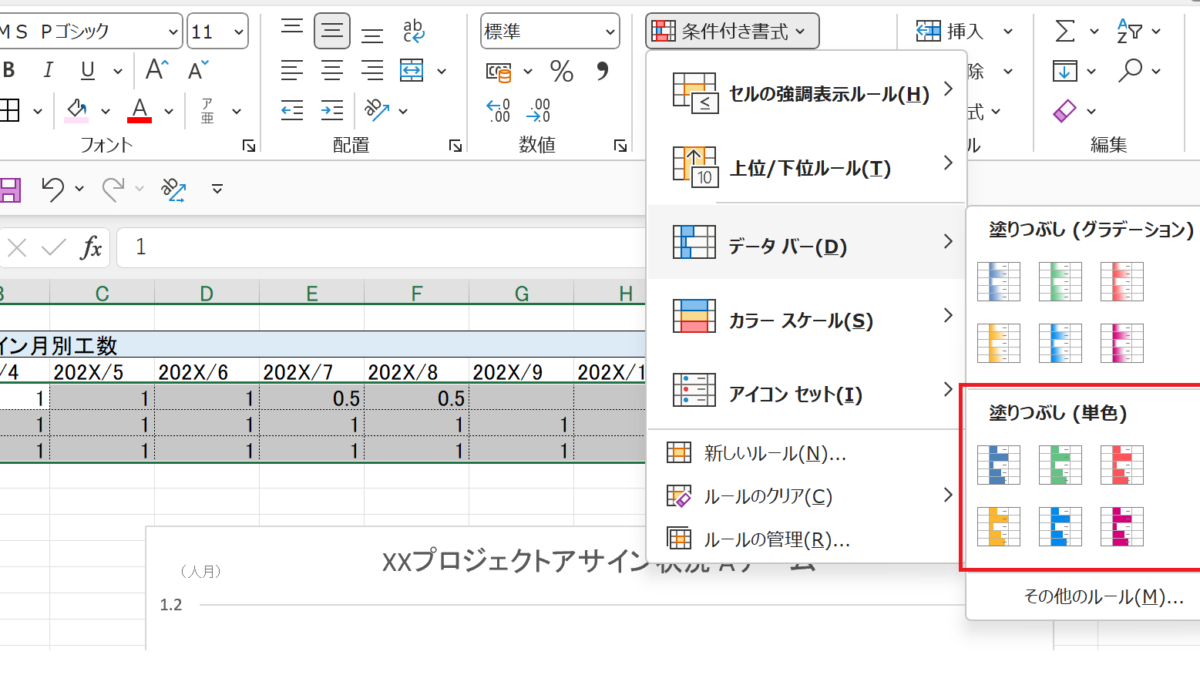Click the undo arrow icon

(x=53, y=187)
